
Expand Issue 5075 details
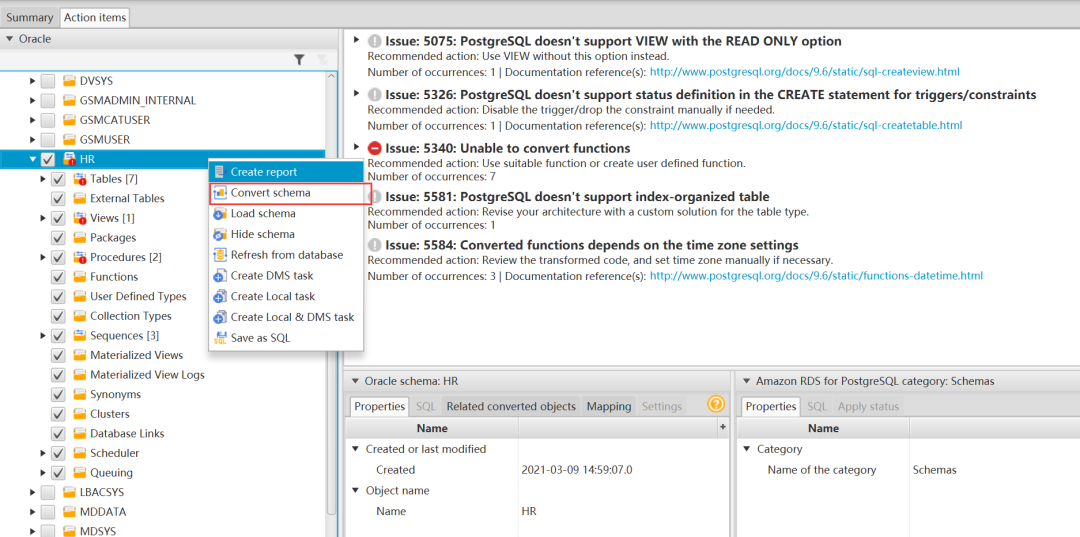click(356, 39)
